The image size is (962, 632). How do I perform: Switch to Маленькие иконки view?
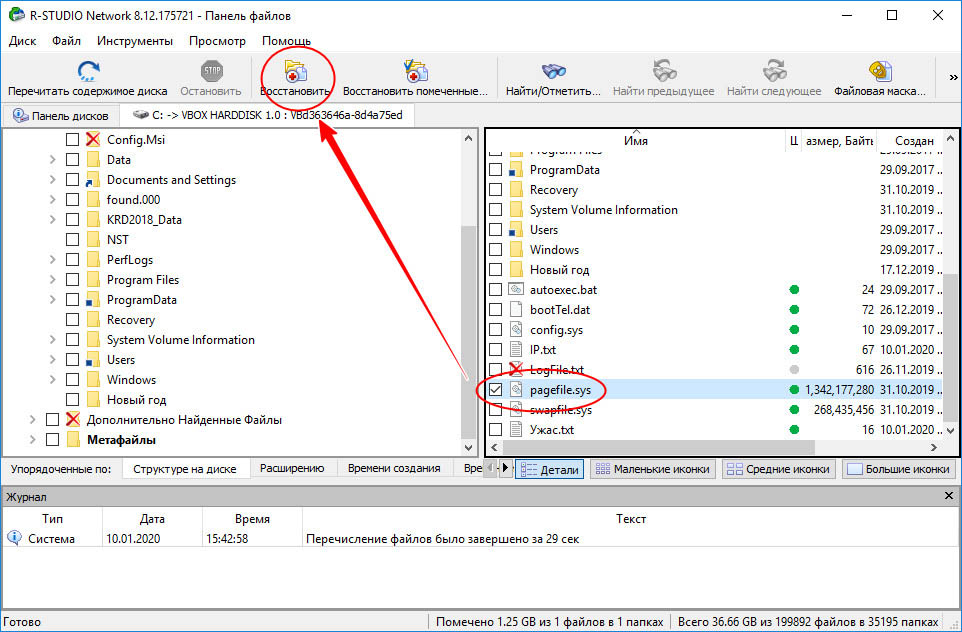(x=653, y=469)
